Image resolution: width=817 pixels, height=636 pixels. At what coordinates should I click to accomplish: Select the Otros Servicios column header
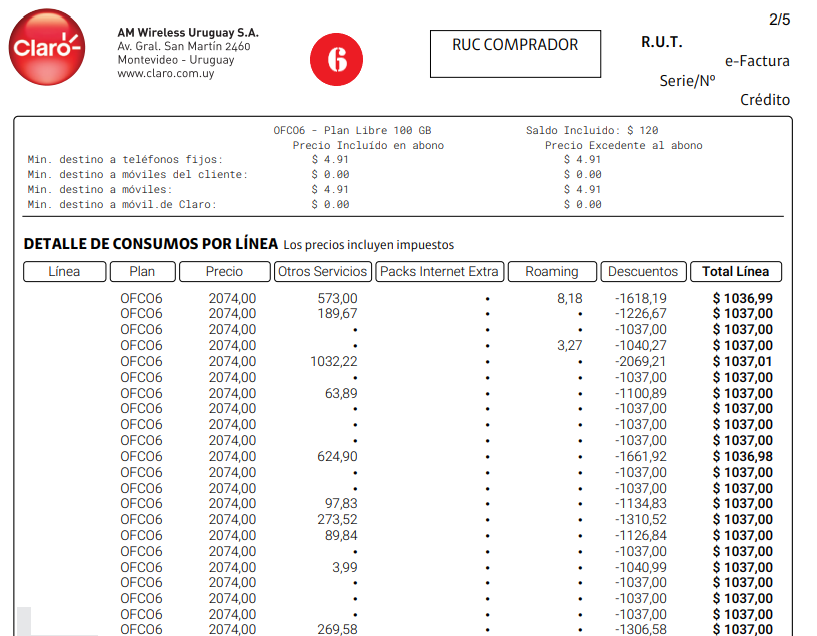point(323,271)
